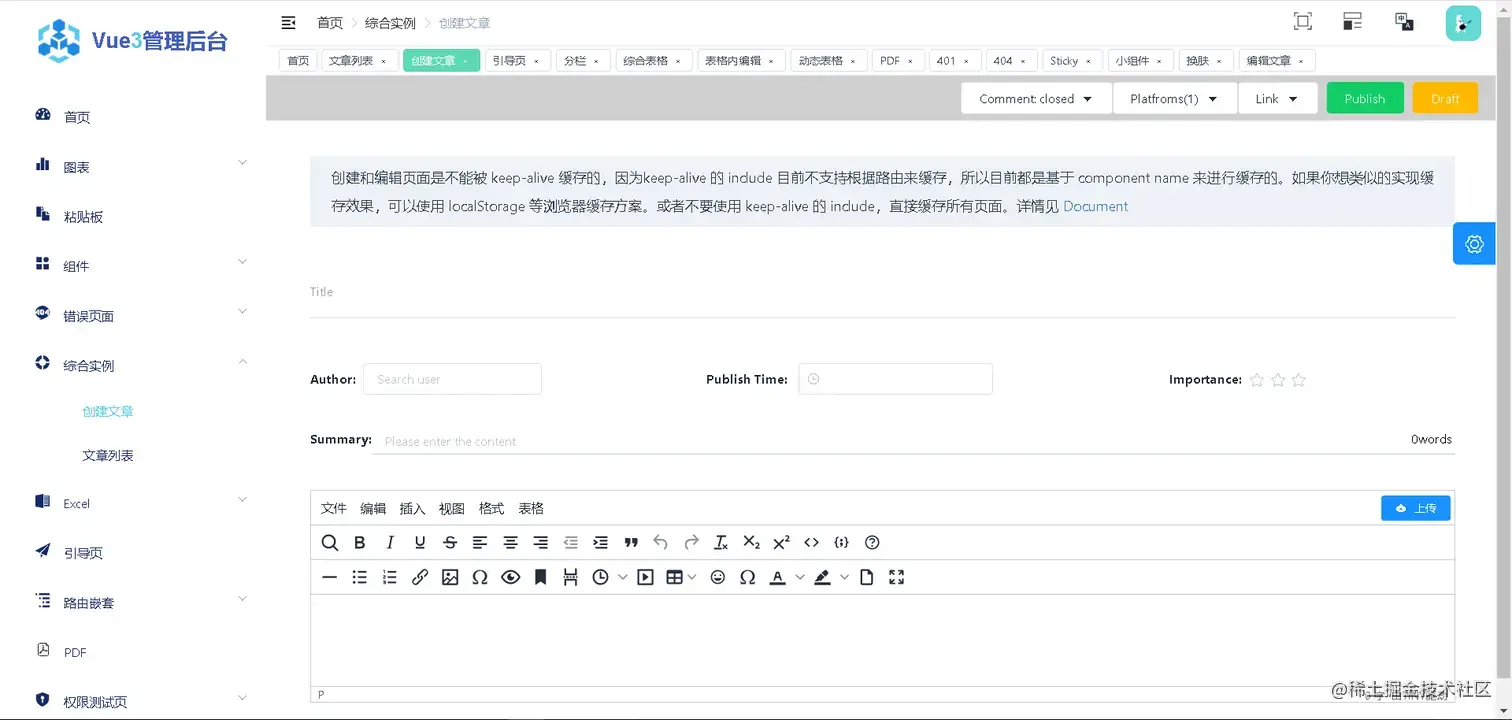This screenshot has height=720, width=1512.
Task: Click the layout size icon in header
Action: 1353,21
